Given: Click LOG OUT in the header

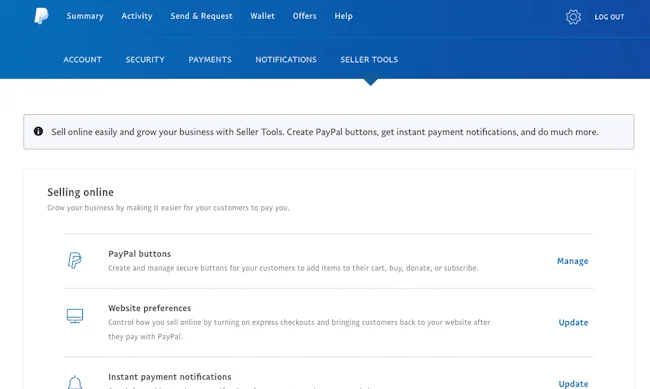Looking at the screenshot, I should click(609, 17).
